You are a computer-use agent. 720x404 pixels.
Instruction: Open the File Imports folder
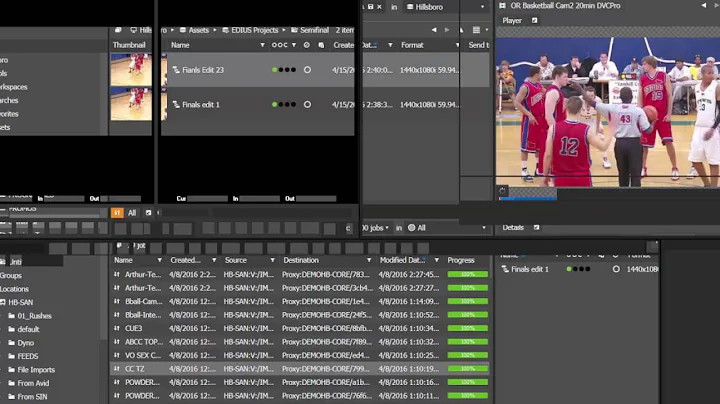[x=36, y=370]
